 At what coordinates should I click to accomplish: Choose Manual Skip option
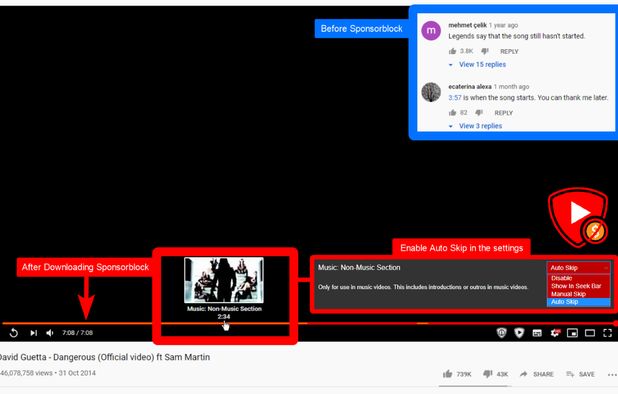[x=579, y=294]
